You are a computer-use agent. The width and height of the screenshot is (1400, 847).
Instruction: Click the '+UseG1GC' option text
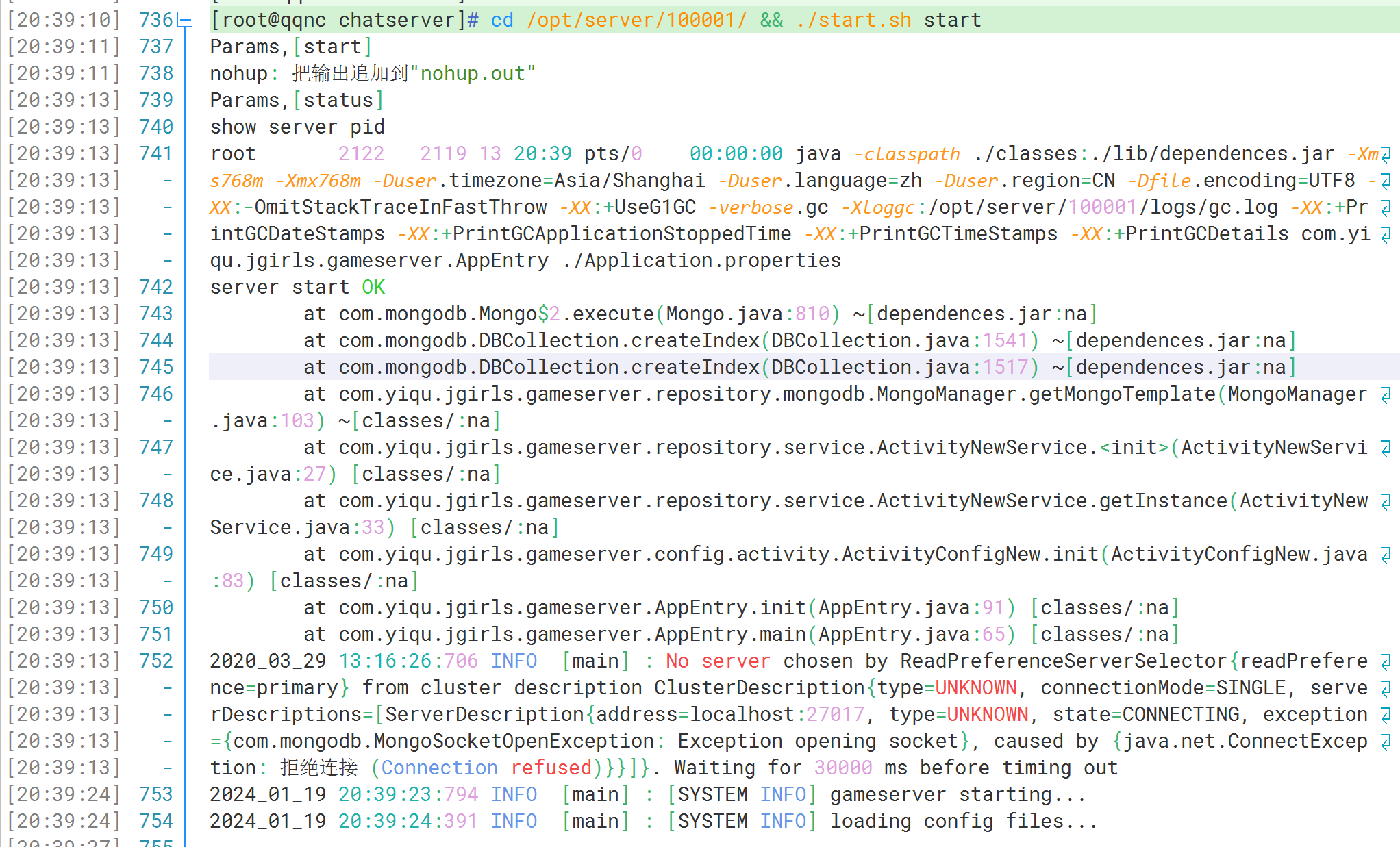click(649, 207)
